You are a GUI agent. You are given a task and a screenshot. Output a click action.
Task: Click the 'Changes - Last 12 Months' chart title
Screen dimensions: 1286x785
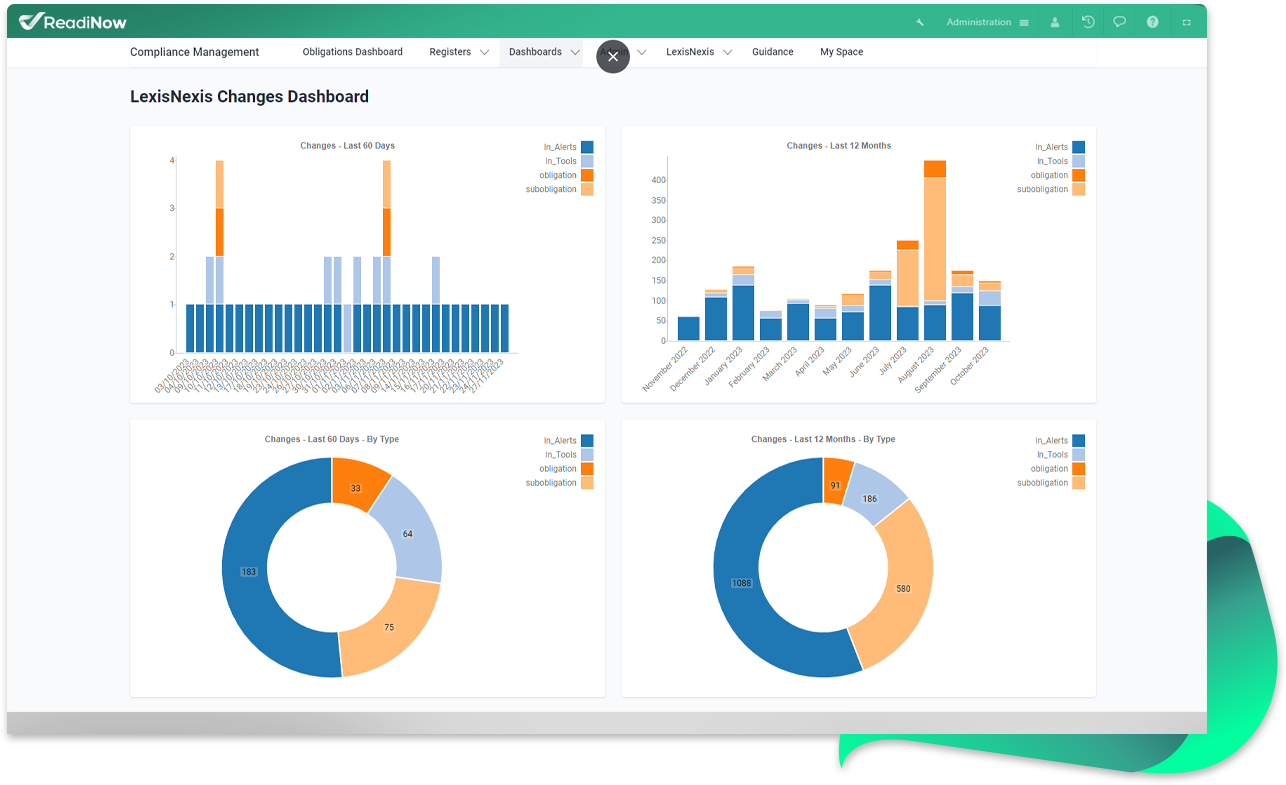(x=839, y=146)
